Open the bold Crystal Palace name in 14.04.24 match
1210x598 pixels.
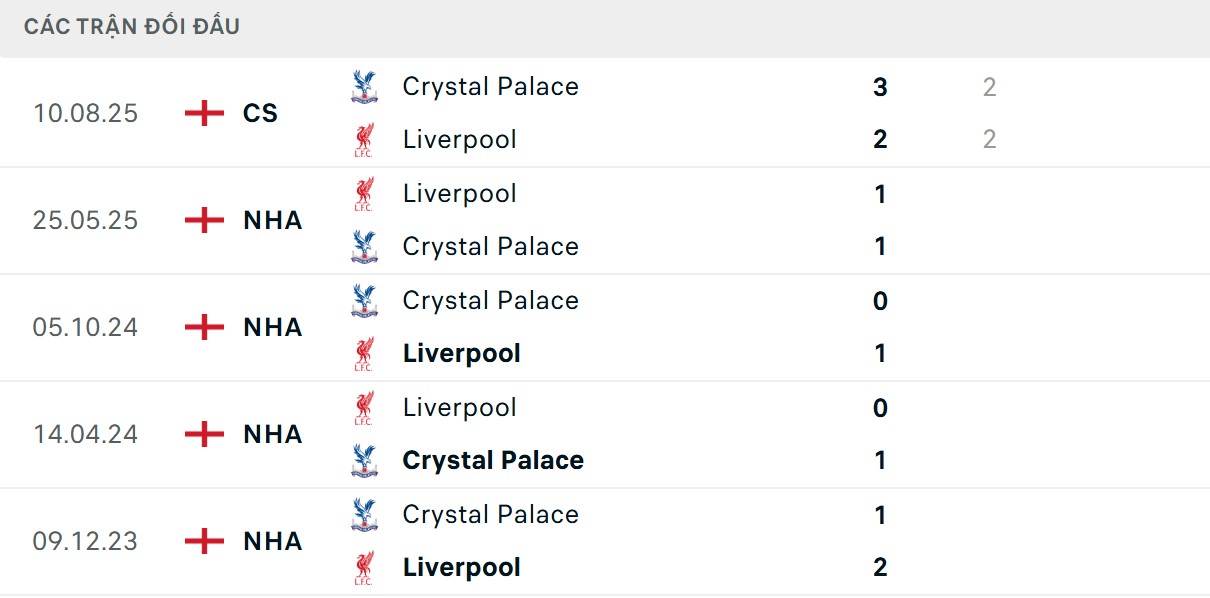(x=492, y=461)
